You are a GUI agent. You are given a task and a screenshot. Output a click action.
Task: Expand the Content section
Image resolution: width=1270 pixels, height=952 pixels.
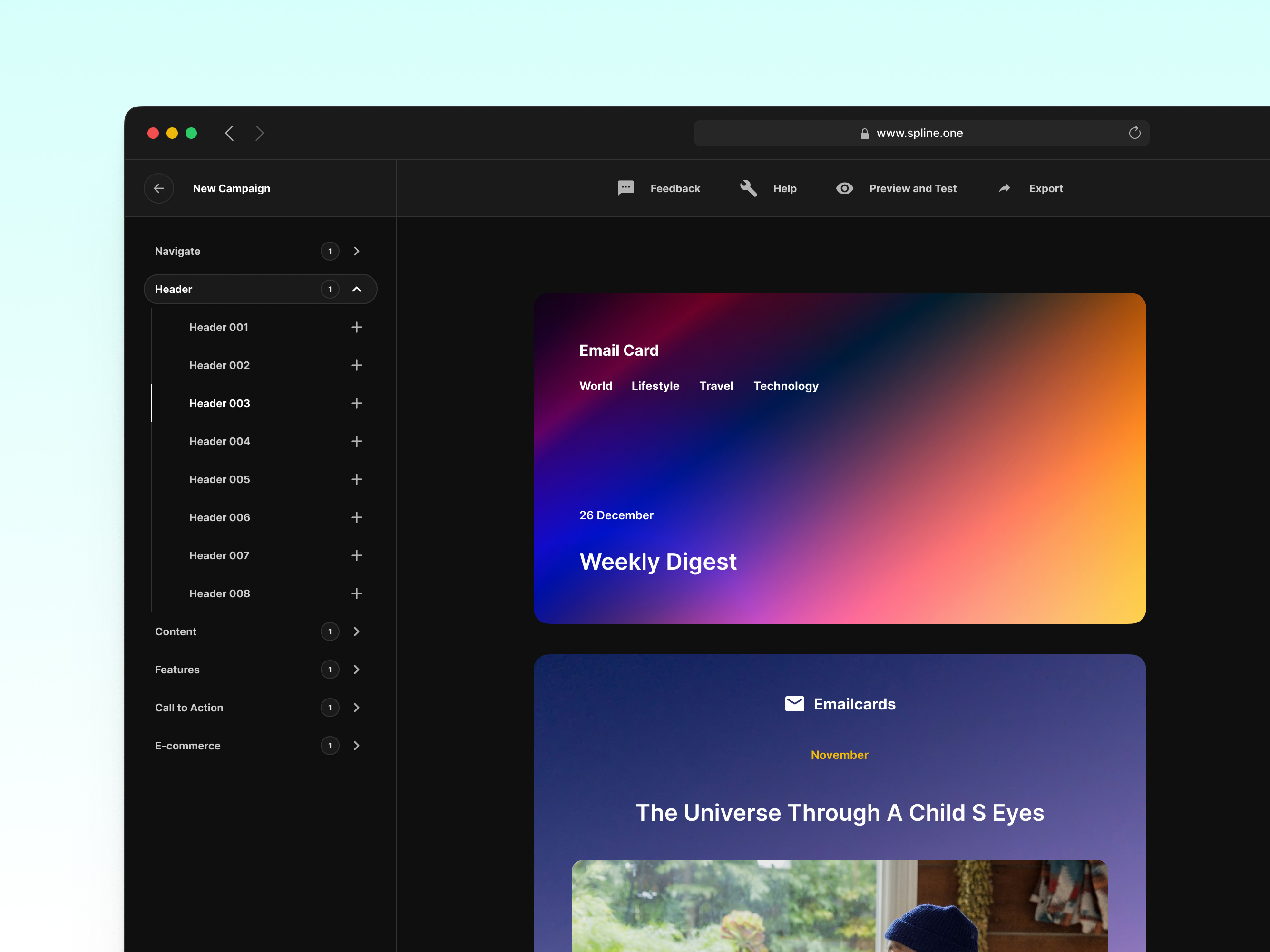click(x=357, y=631)
